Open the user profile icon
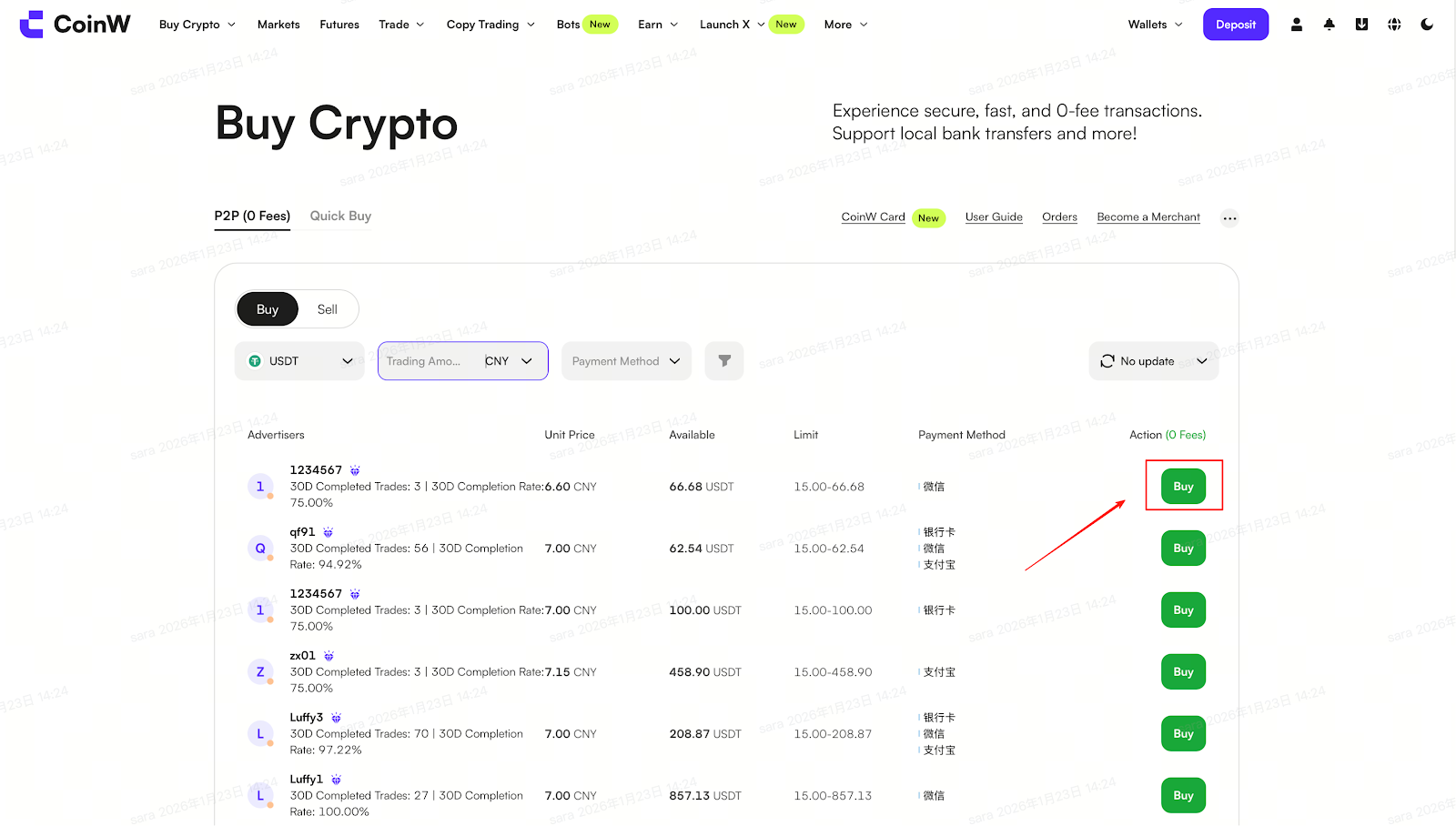1456x826 pixels. [x=1296, y=25]
